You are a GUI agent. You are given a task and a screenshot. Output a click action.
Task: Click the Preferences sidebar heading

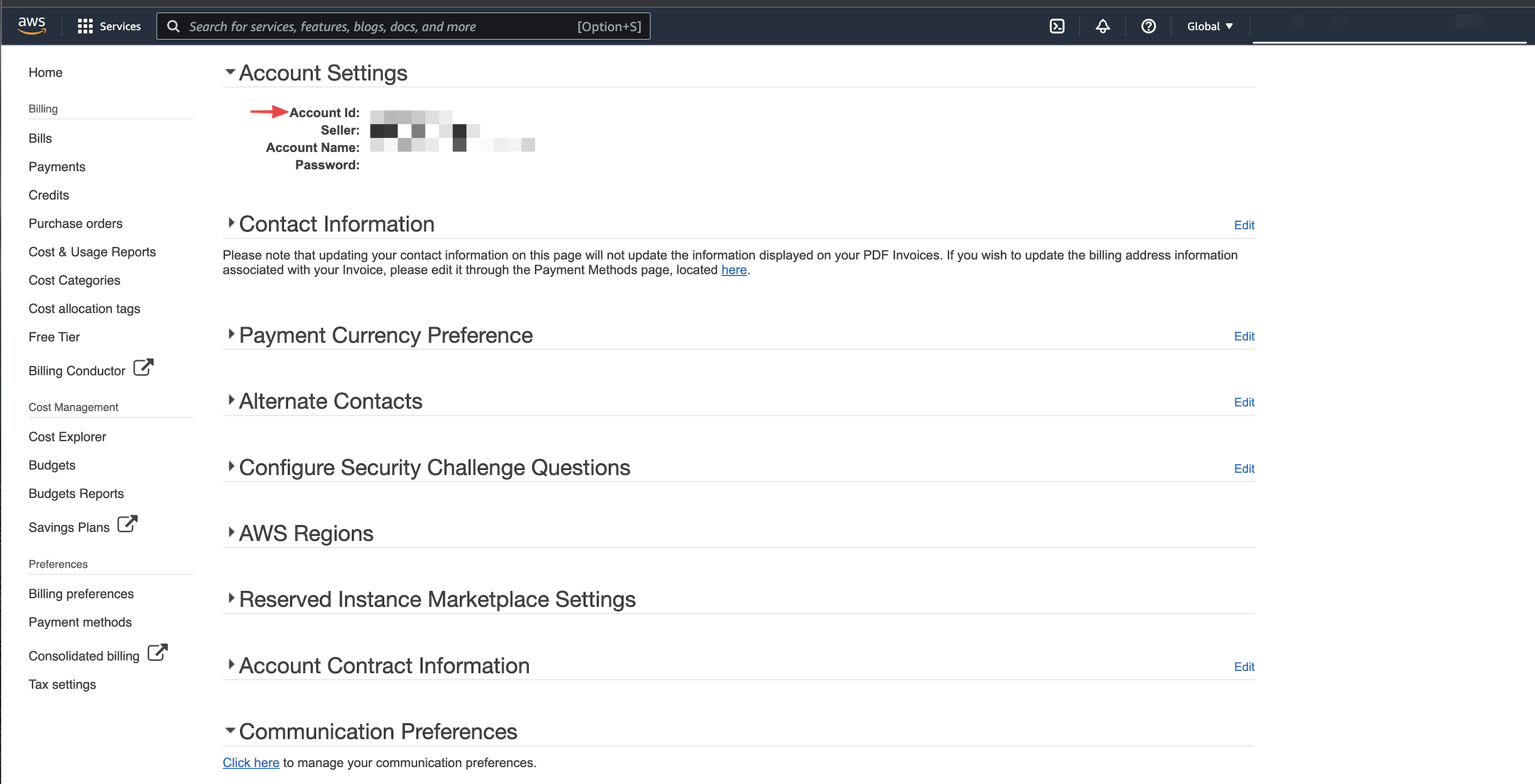(58, 564)
